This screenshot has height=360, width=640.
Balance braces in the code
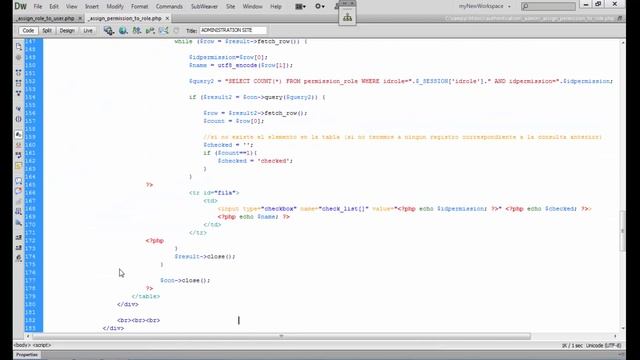click(19, 119)
